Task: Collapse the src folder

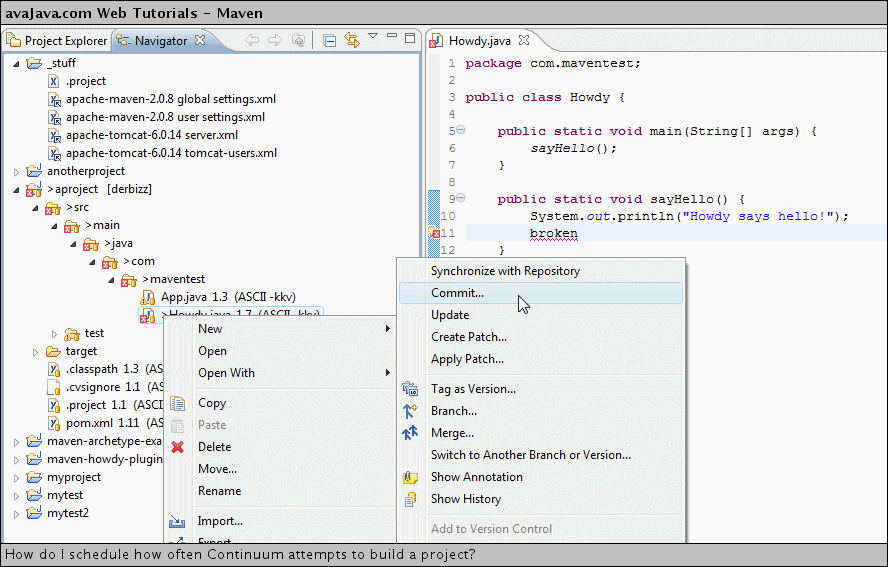Action: point(35,208)
